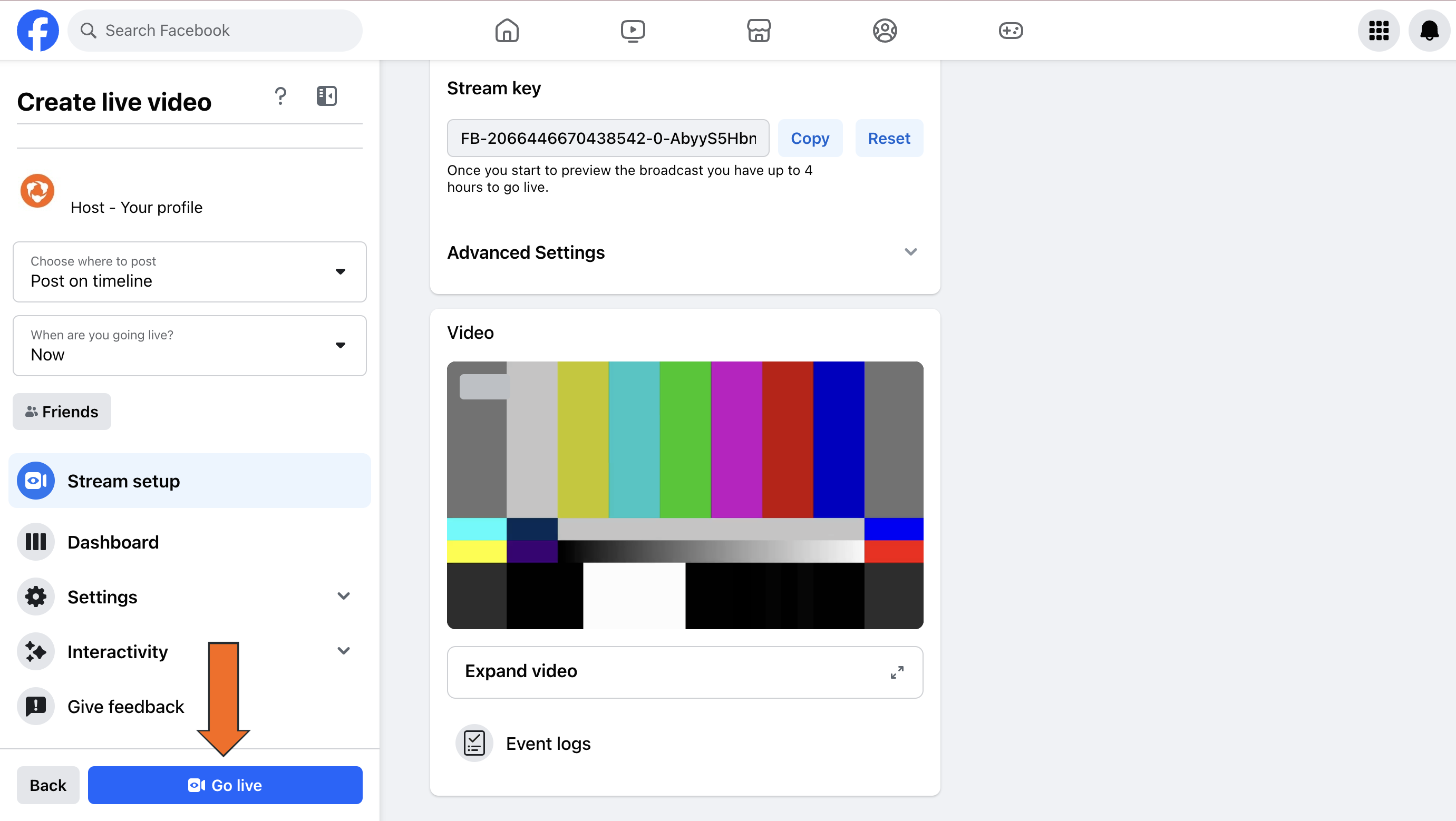Open Interactivity in the sidebar
The width and height of the screenshot is (1456, 821).
[x=189, y=651]
